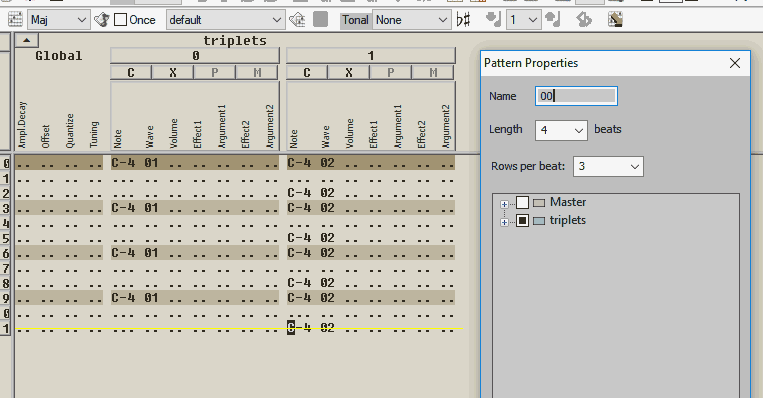
Task: Click the triplets machine title above tracks
Action: [x=235, y=41]
